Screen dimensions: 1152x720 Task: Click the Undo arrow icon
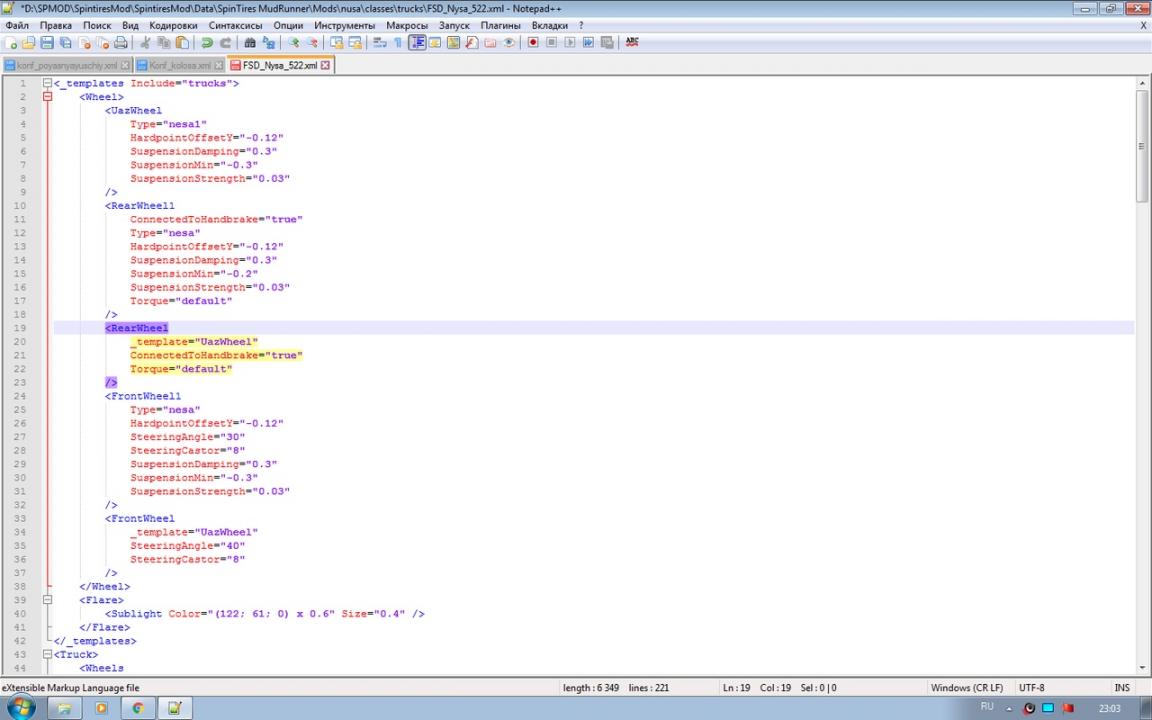point(207,43)
